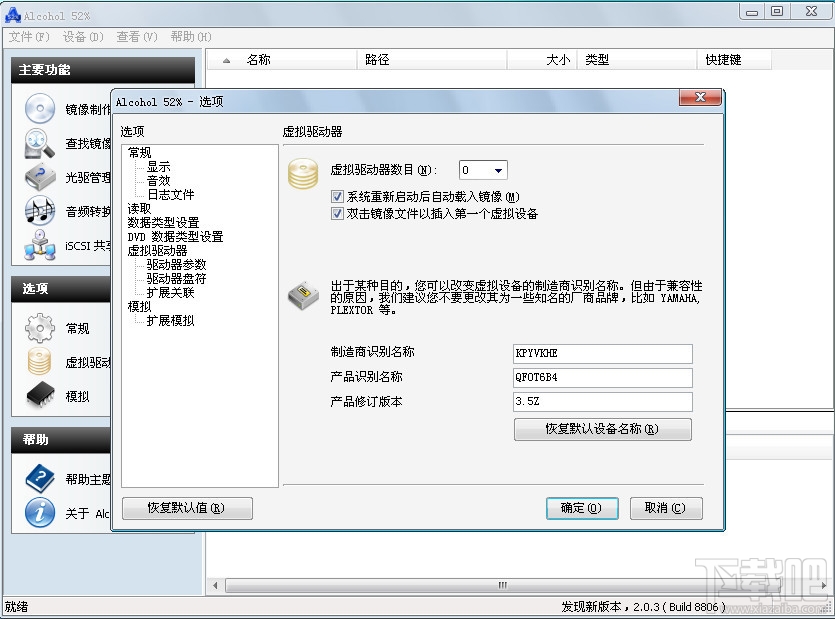Image resolution: width=835 pixels, height=619 pixels.
Task: Select 读取 in options tree
Action: click(140, 208)
